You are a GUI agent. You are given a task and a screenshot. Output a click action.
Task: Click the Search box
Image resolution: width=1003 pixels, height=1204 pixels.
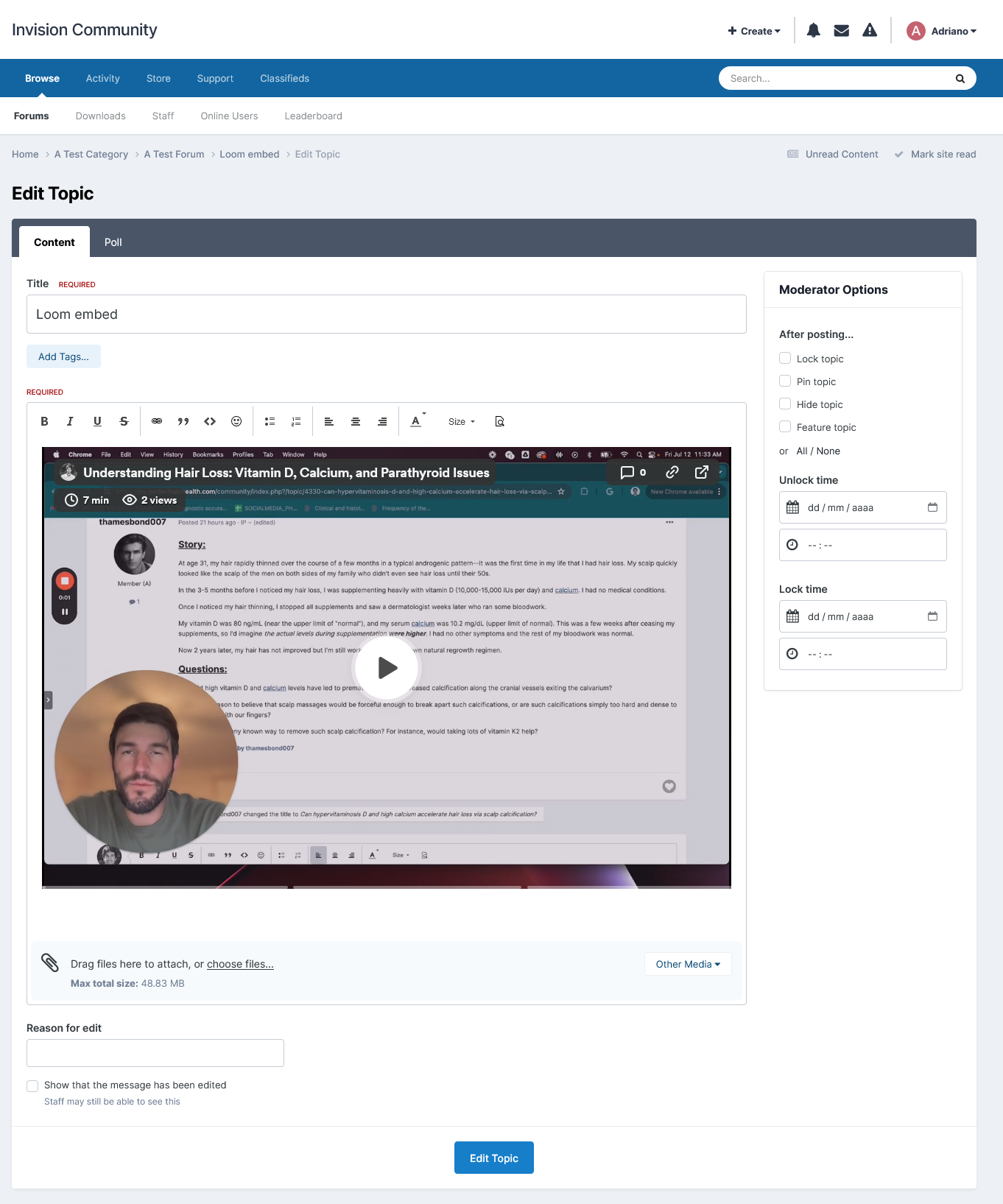[x=848, y=78]
